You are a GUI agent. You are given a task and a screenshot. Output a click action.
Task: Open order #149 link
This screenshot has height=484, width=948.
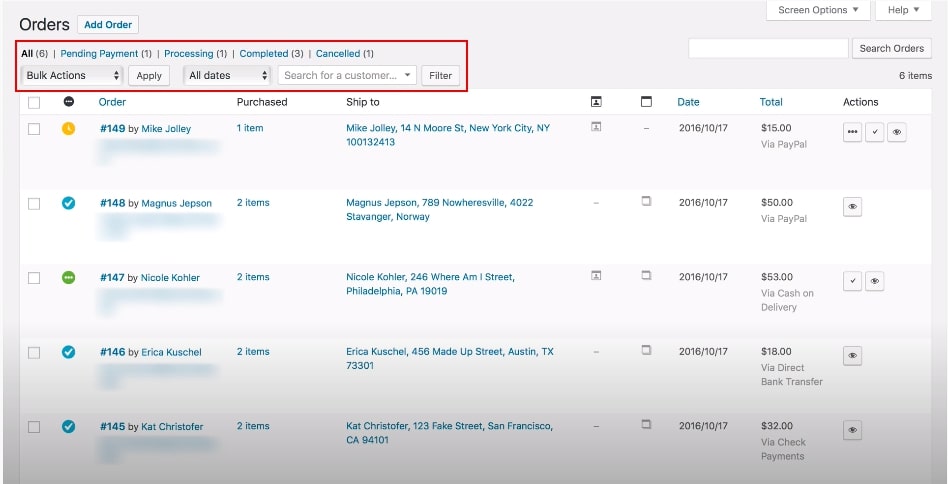[112, 129]
